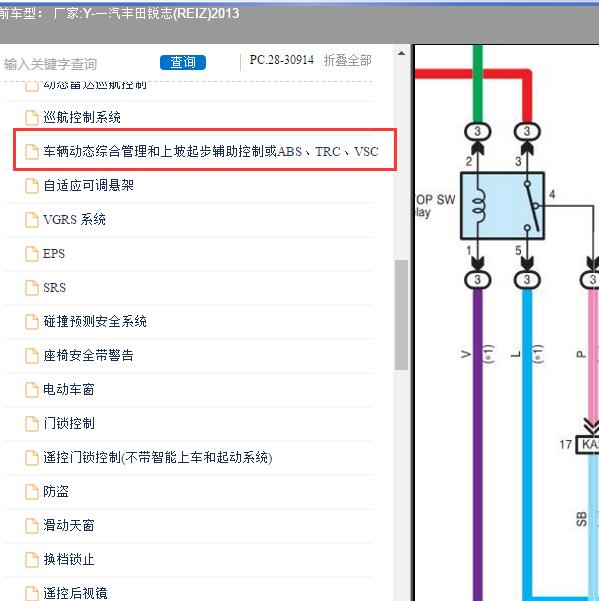
Task: Select the 换档锁止 entry
Action: pyautogui.click(x=69, y=559)
